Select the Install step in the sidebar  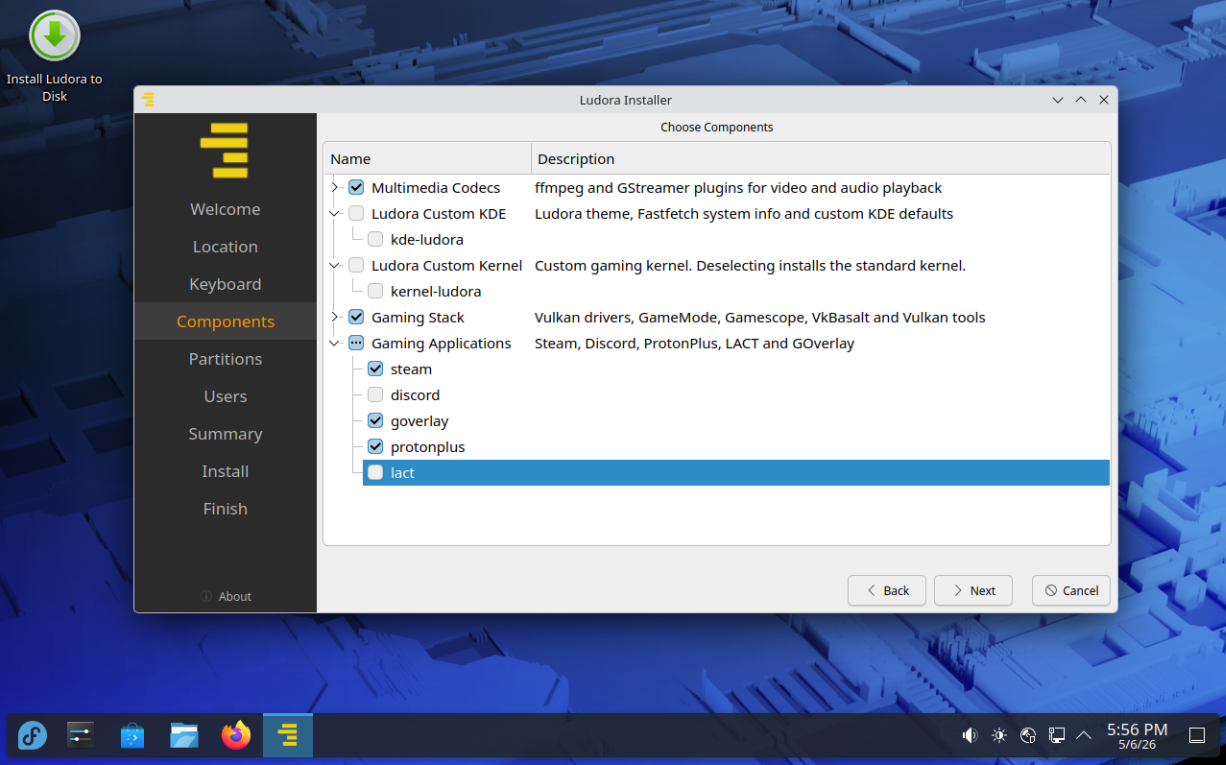pyautogui.click(x=225, y=471)
